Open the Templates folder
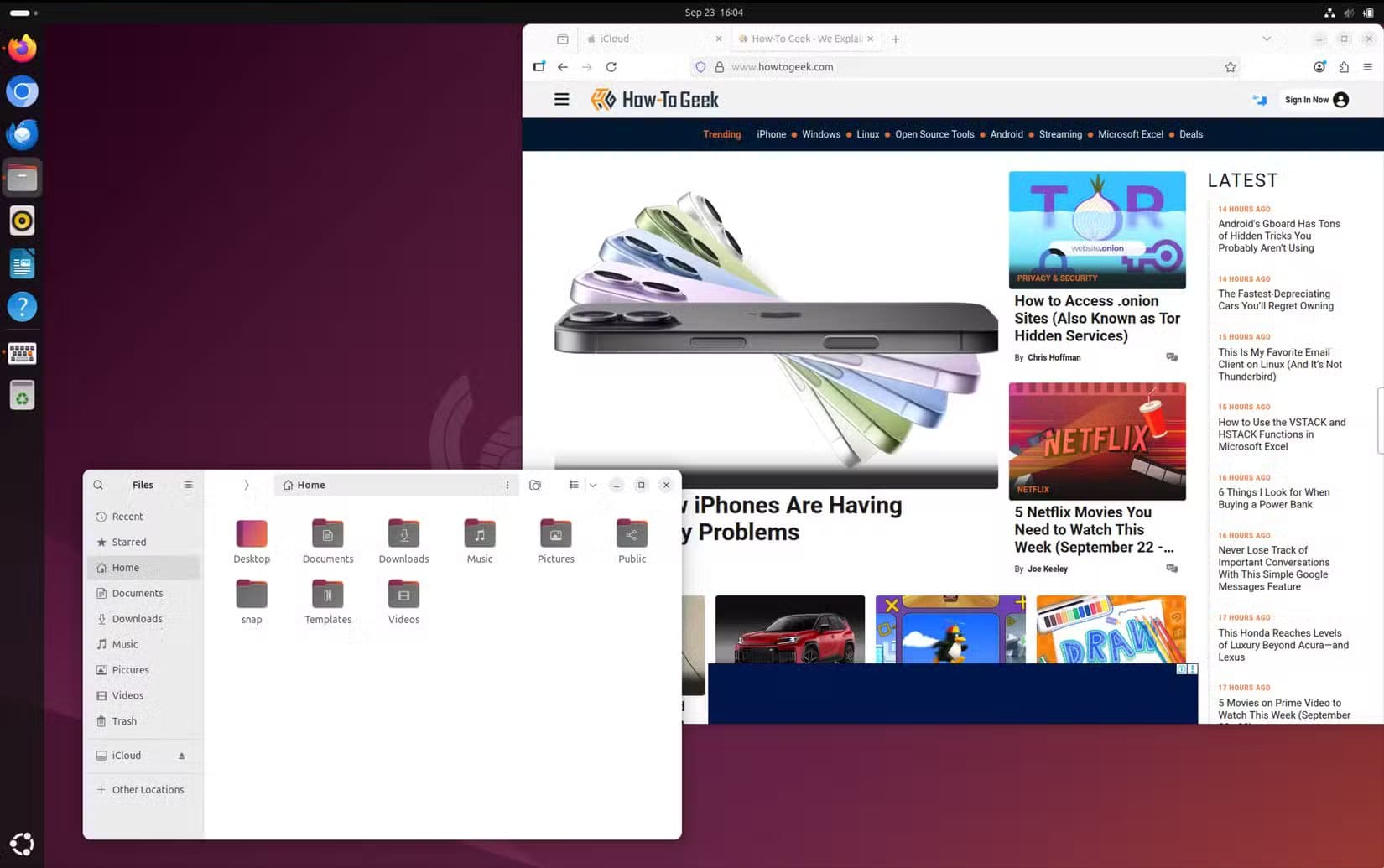The image size is (1384, 868). pyautogui.click(x=328, y=601)
